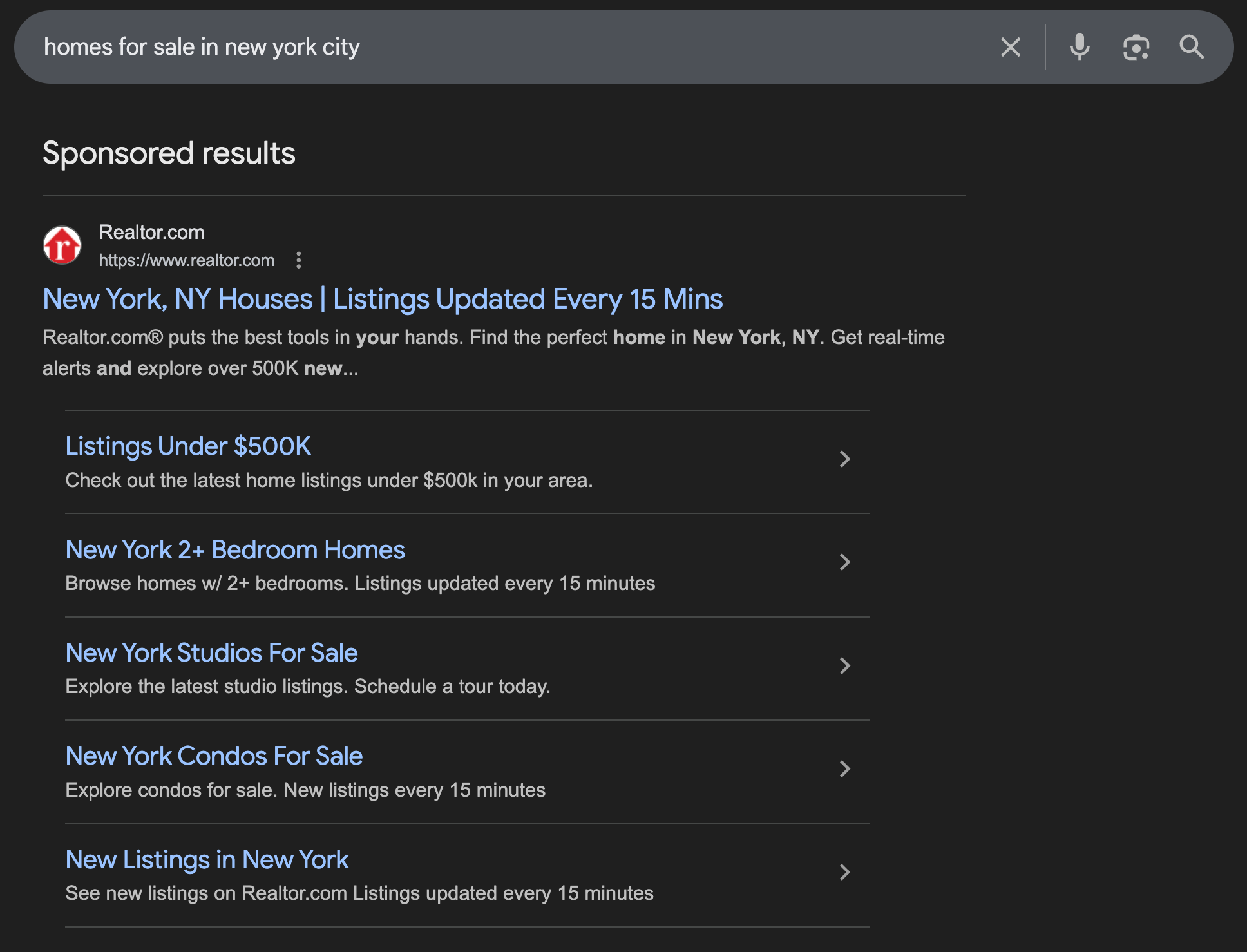Open New Listings in New York sitelink
Image resolution: width=1247 pixels, height=952 pixels.
207,860
